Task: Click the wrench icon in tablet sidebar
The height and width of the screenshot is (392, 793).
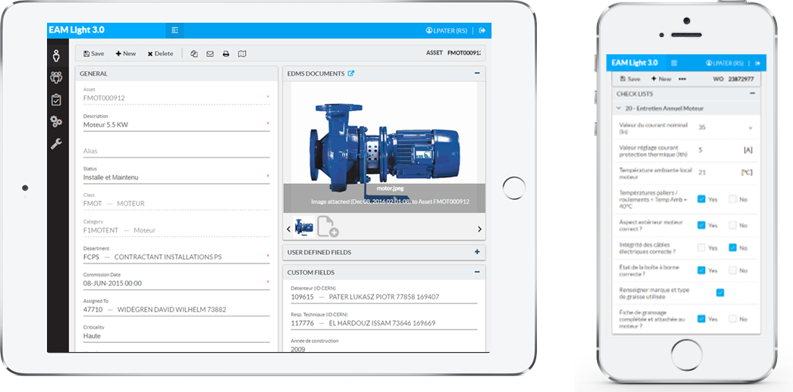Action: click(56, 144)
